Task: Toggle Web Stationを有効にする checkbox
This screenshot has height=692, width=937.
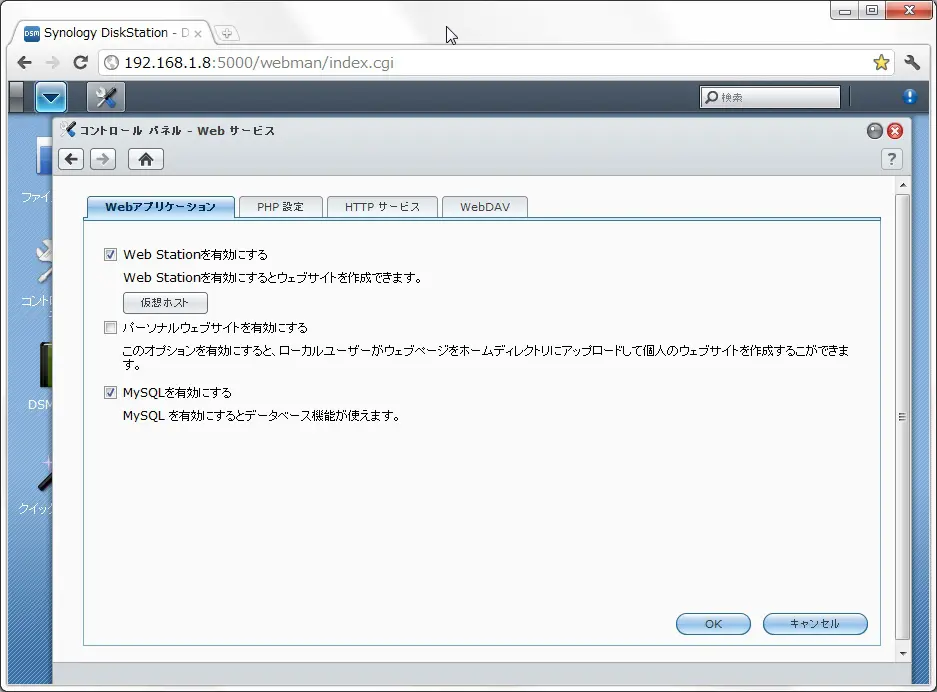Action: pos(111,255)
